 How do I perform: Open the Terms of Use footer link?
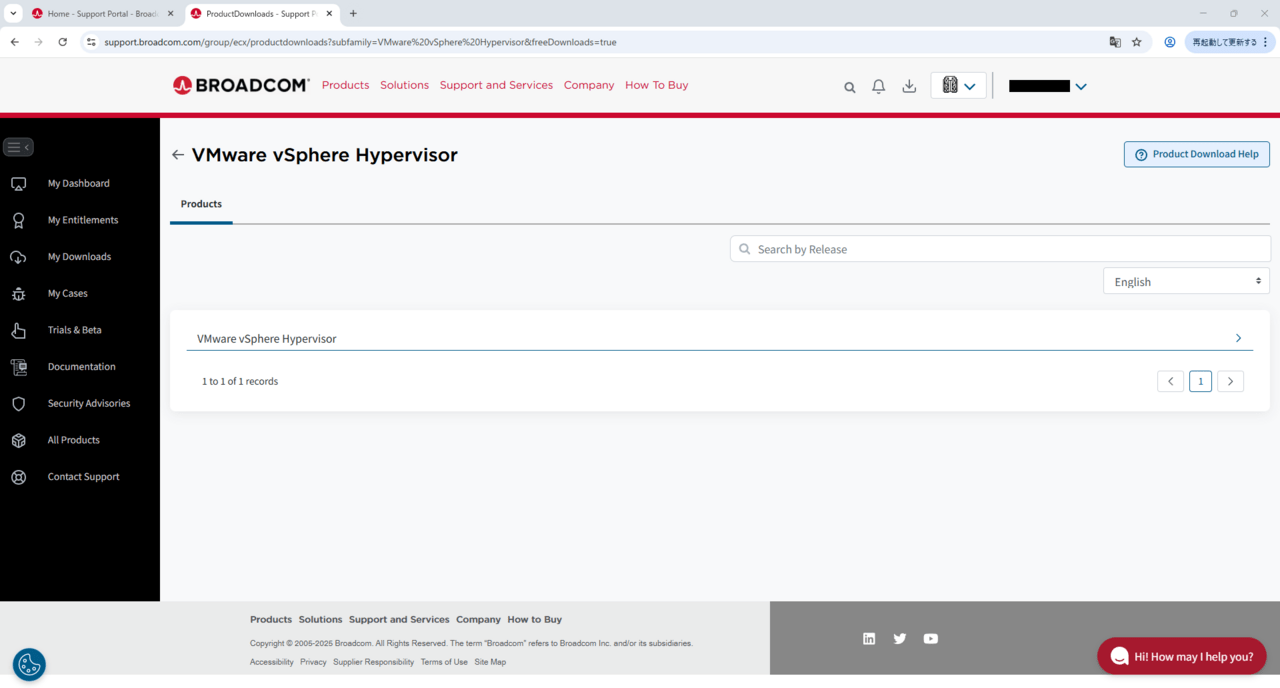(444, 662)
